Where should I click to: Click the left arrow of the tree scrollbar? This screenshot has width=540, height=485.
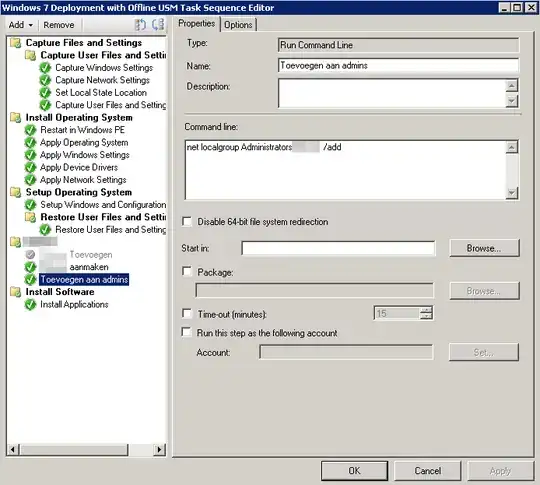[x=13, y=449]
